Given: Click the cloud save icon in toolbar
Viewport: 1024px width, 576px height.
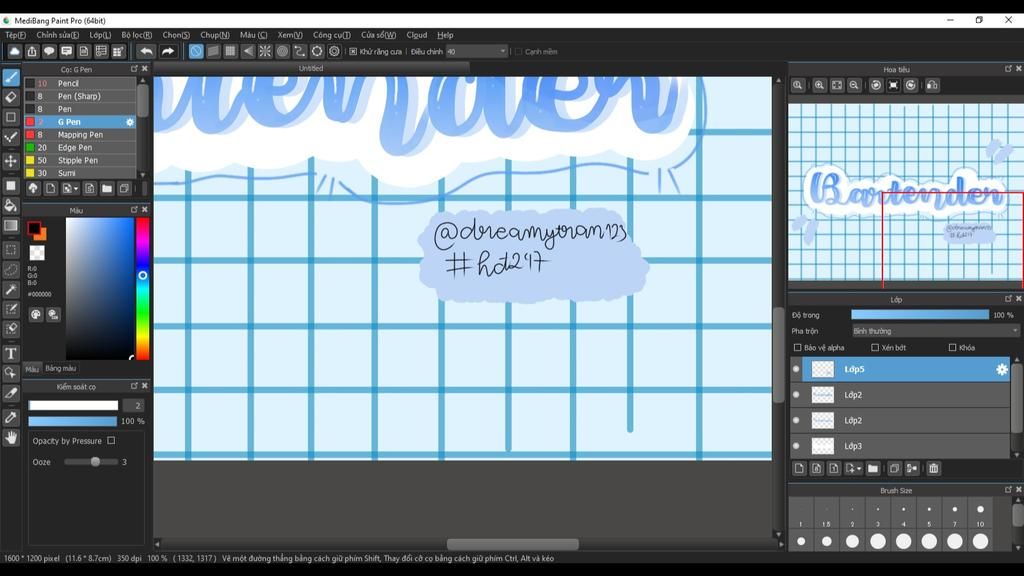Looking at the screenshot, I should (x=14, y=52).
